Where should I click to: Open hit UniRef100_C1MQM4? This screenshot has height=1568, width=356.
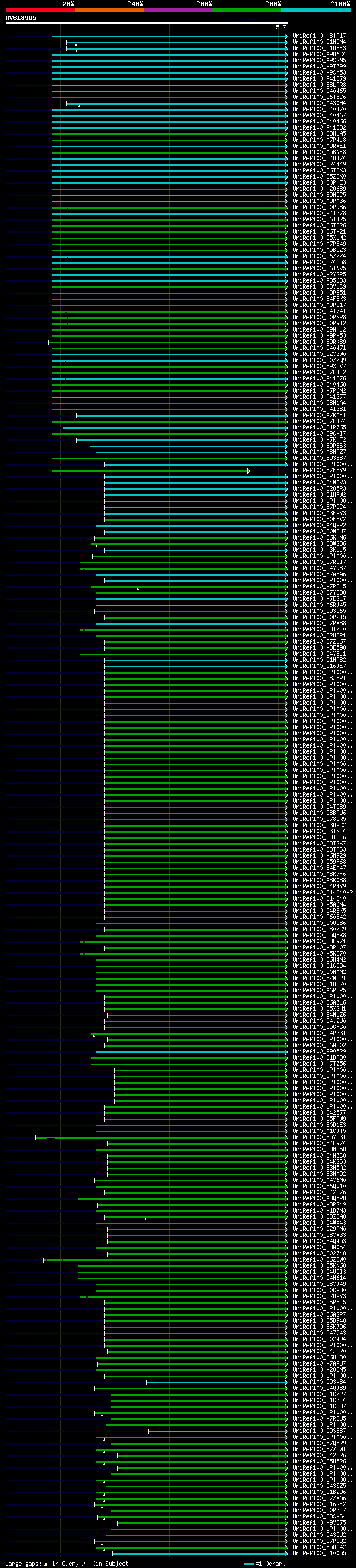319,42
